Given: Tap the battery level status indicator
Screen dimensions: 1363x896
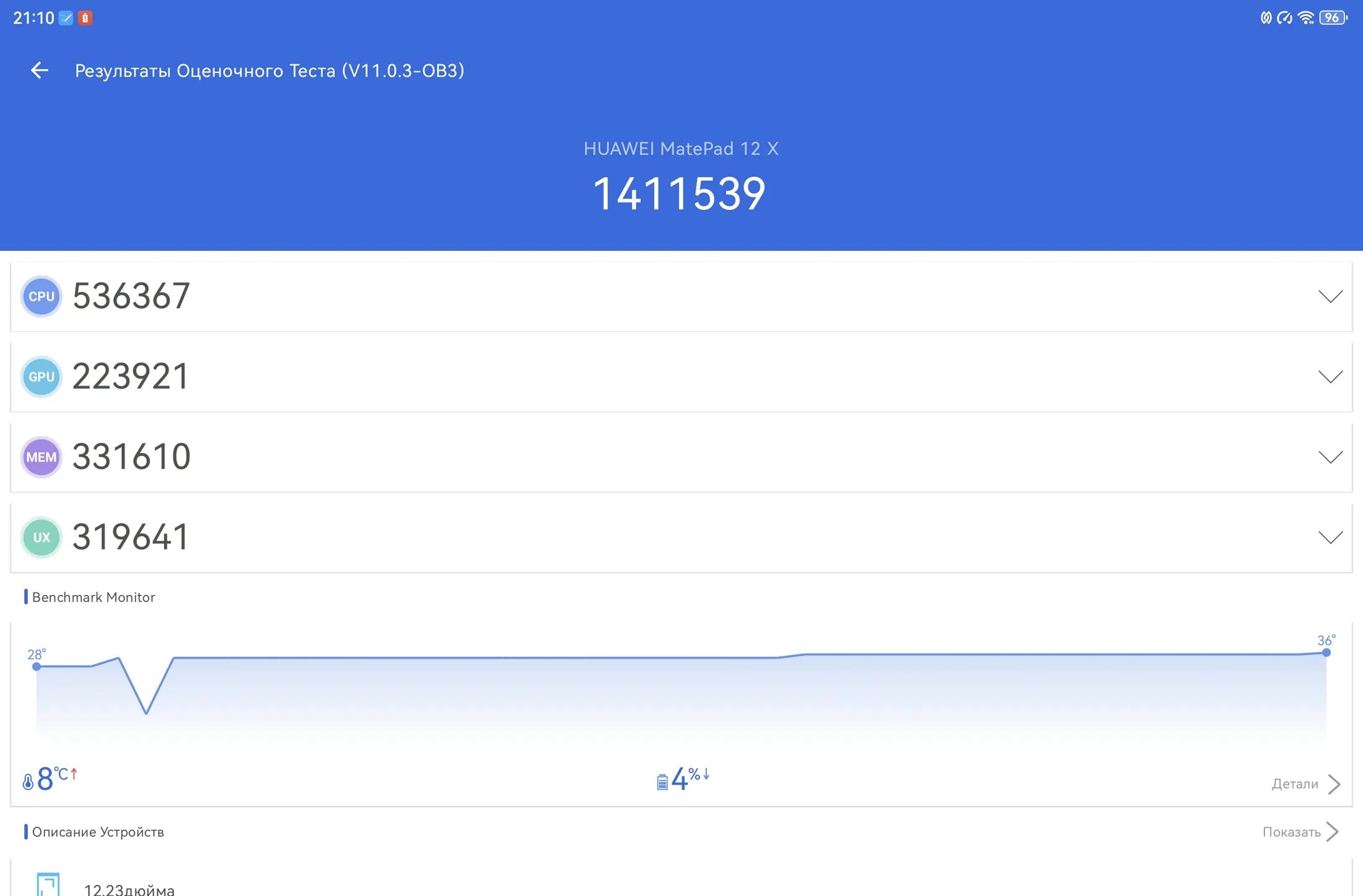Looking at the screenshot, I should click(x=1333, y=18).
